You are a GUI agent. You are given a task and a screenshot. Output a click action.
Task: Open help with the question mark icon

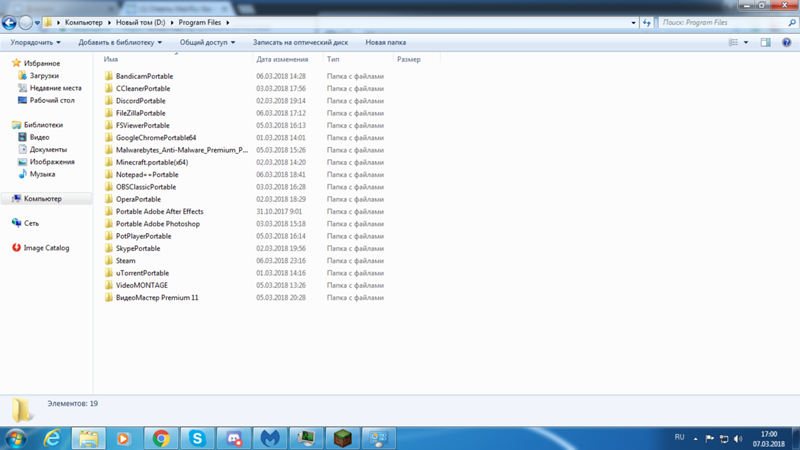coord(787,42)
